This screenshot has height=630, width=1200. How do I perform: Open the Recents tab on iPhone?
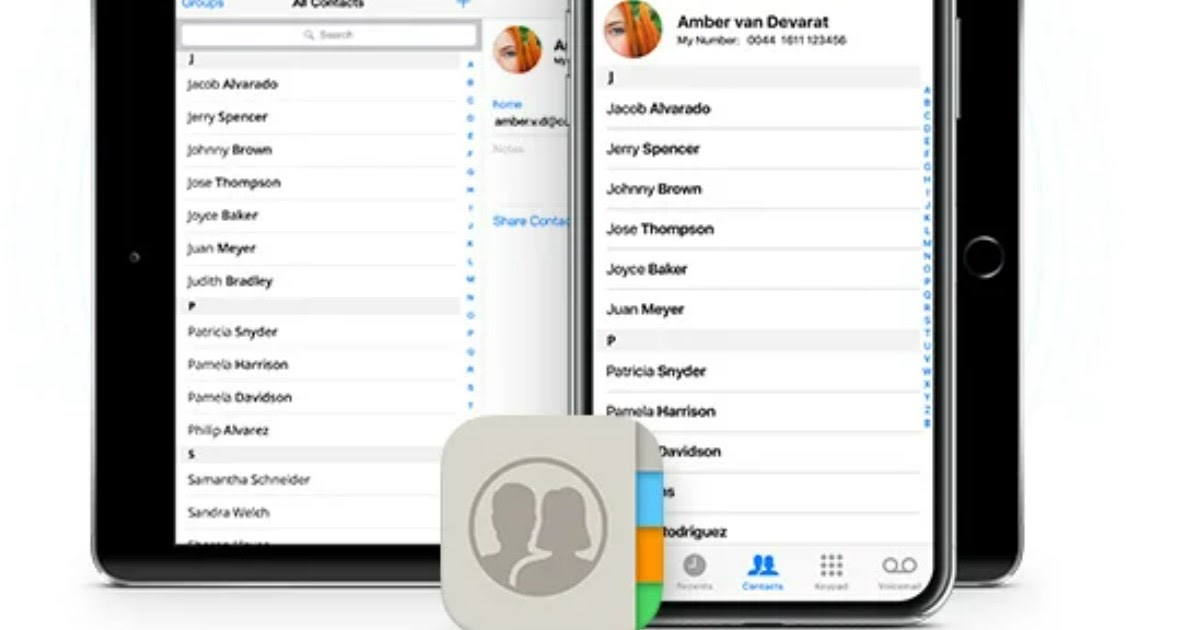695,572
